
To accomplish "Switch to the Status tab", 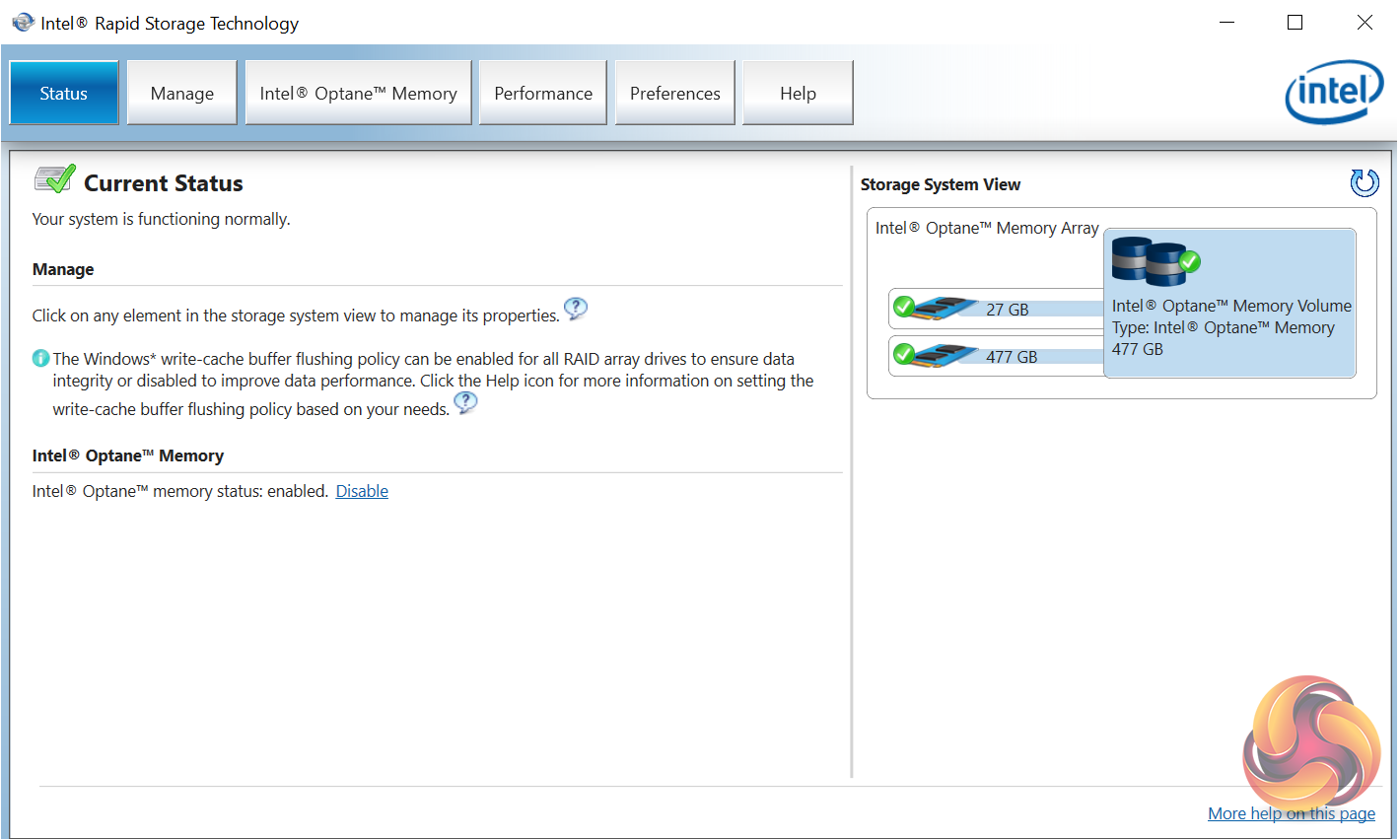I will pyautogui.click(x=64, y=94).
